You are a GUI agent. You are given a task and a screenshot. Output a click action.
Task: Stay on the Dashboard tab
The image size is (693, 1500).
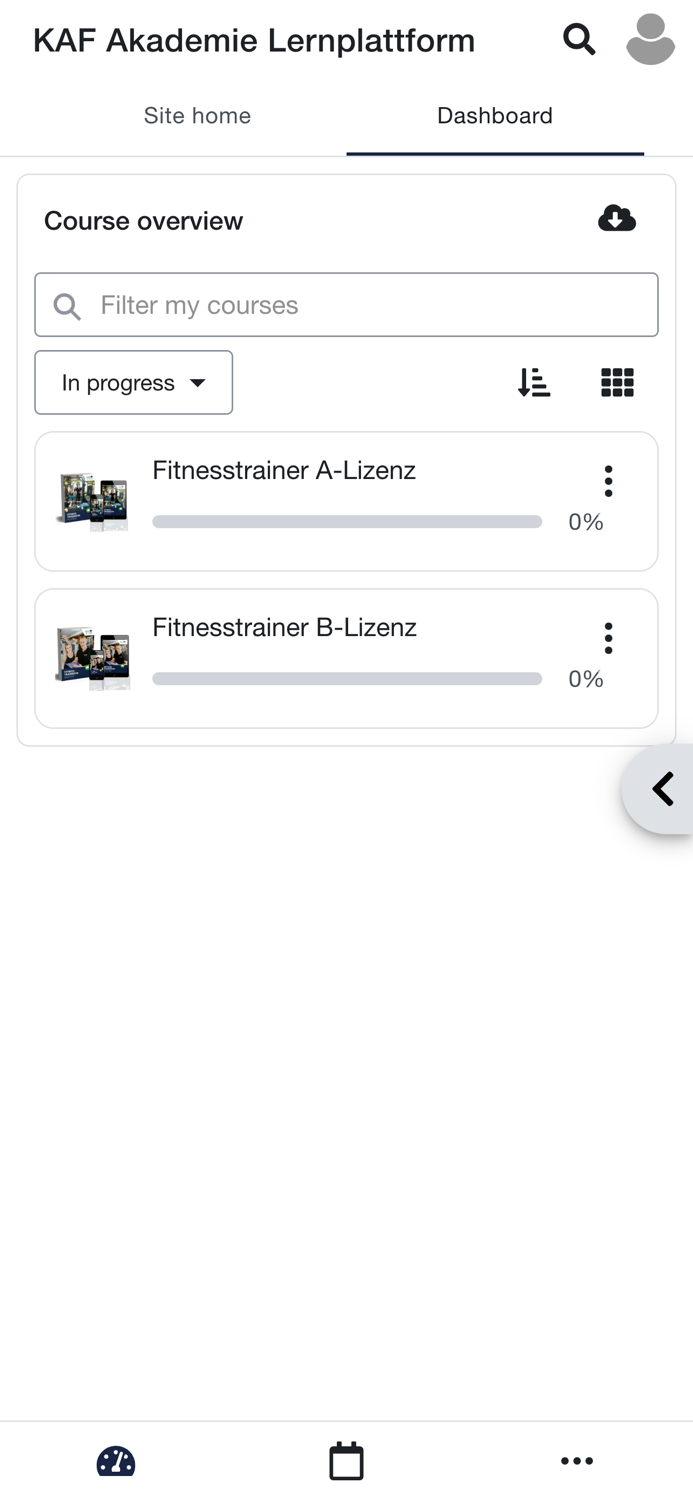point(494,116)
